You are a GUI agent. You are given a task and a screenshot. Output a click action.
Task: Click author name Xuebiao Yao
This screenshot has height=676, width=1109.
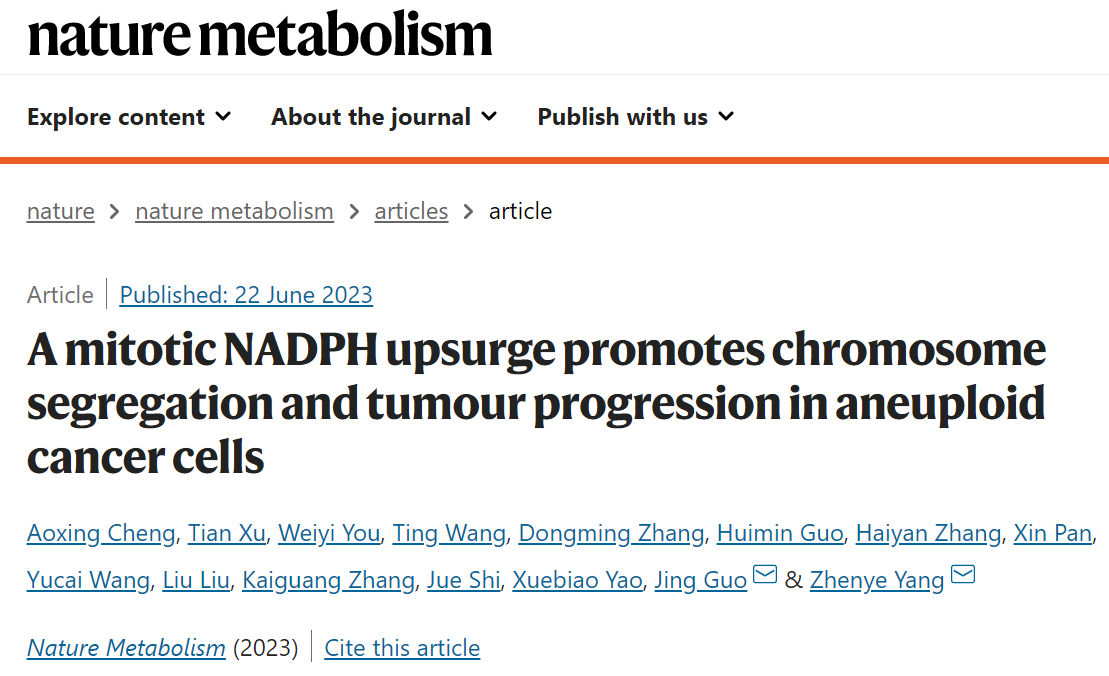[577, 580]
